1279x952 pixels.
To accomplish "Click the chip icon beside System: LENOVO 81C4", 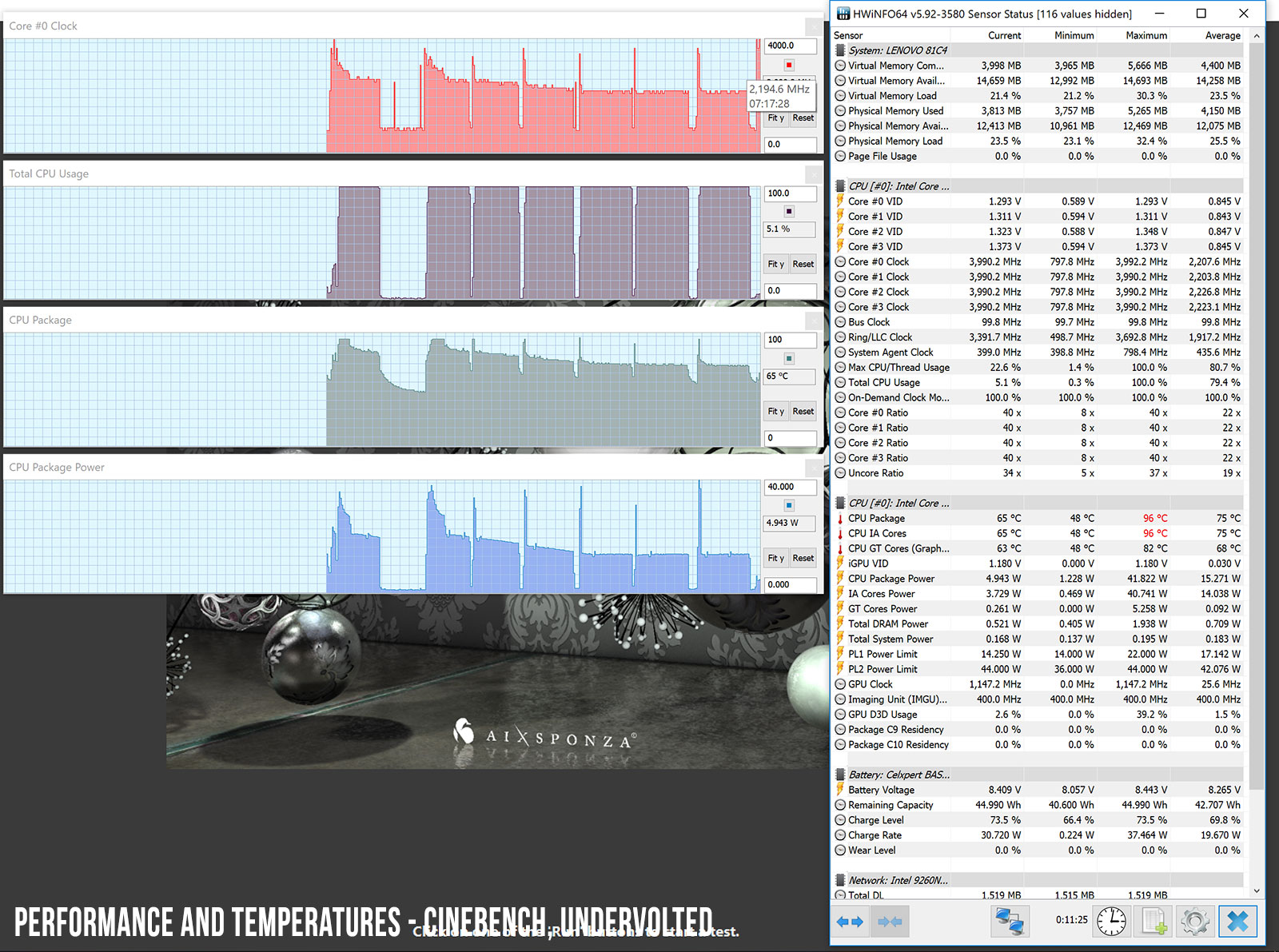I will (840, 50).
